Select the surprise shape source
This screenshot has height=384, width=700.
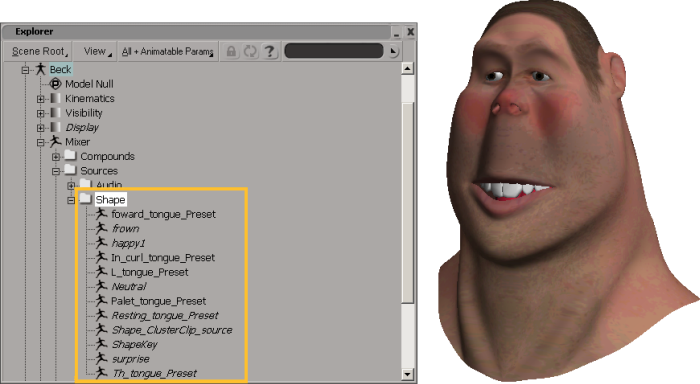(x=130, y=359)
